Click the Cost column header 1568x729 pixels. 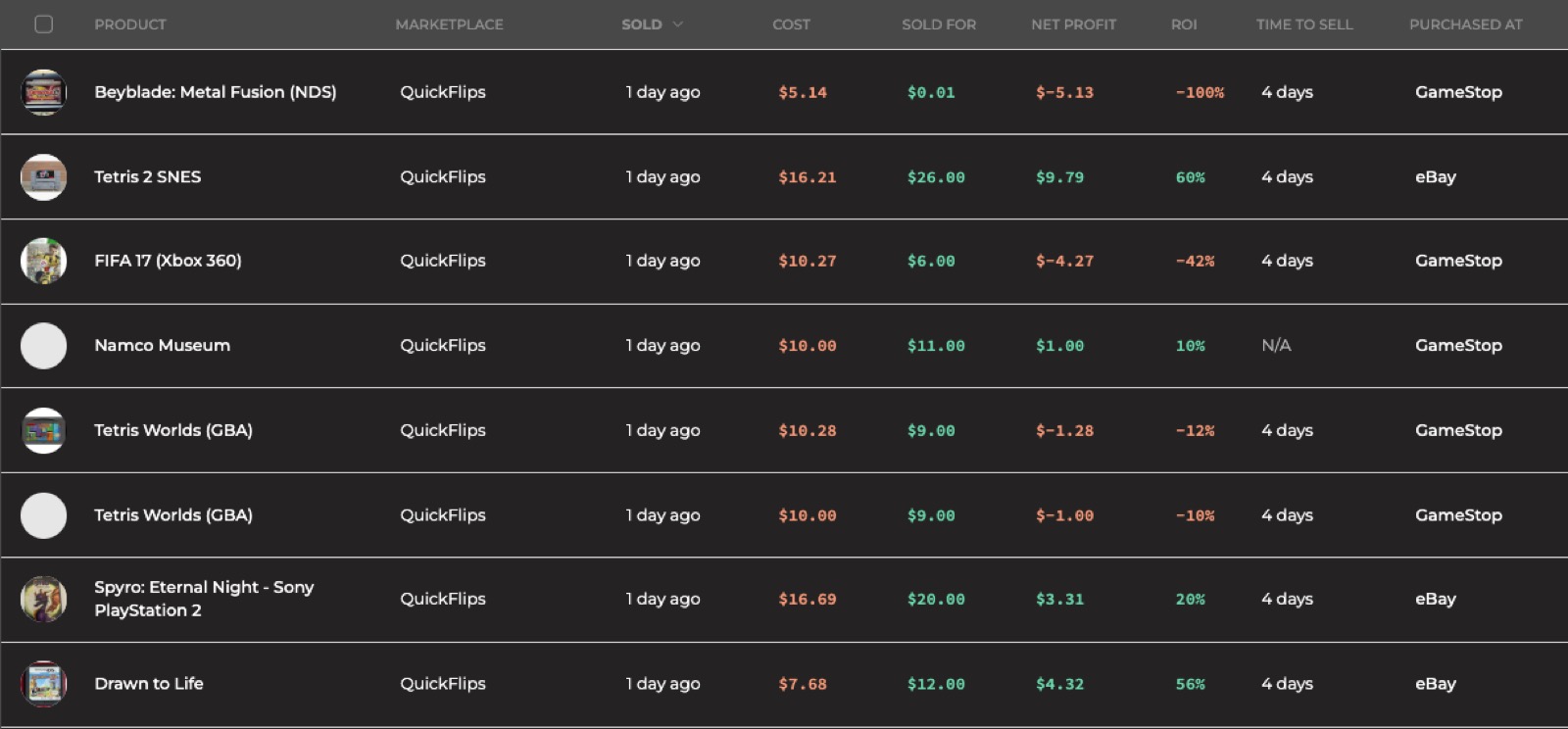click(791, 24)
